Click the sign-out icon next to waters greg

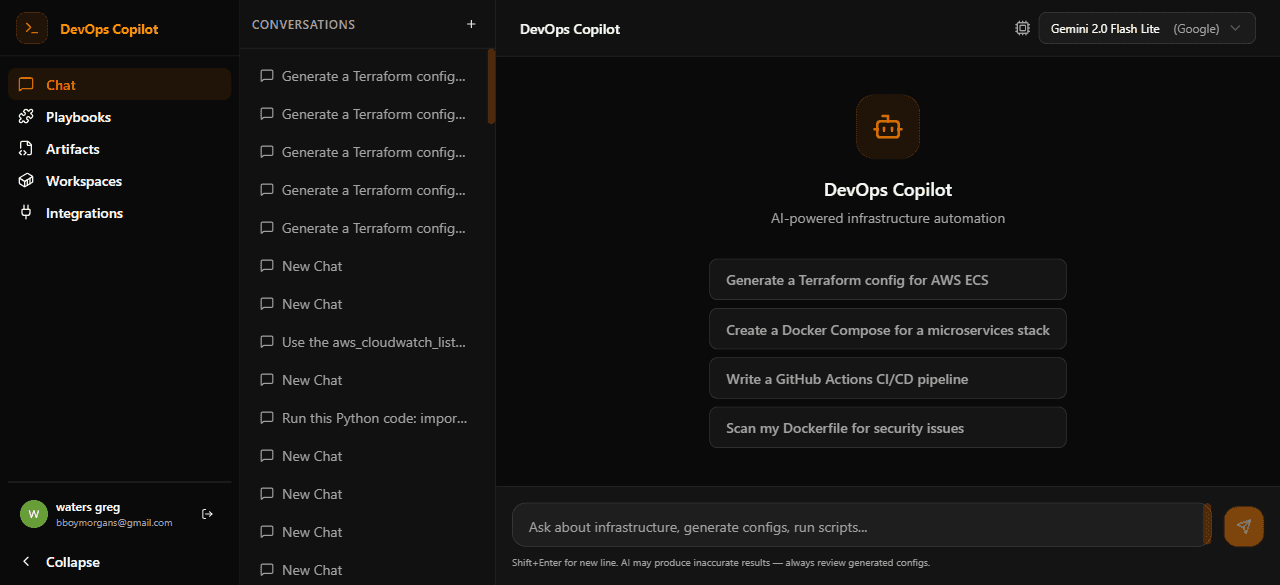207,513
